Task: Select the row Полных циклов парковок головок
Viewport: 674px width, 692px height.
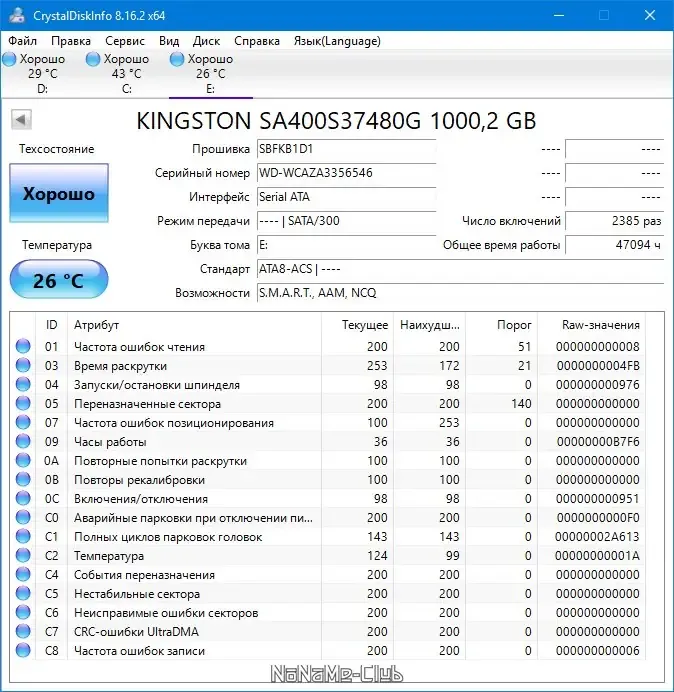Action: click(x=328, y=536)
